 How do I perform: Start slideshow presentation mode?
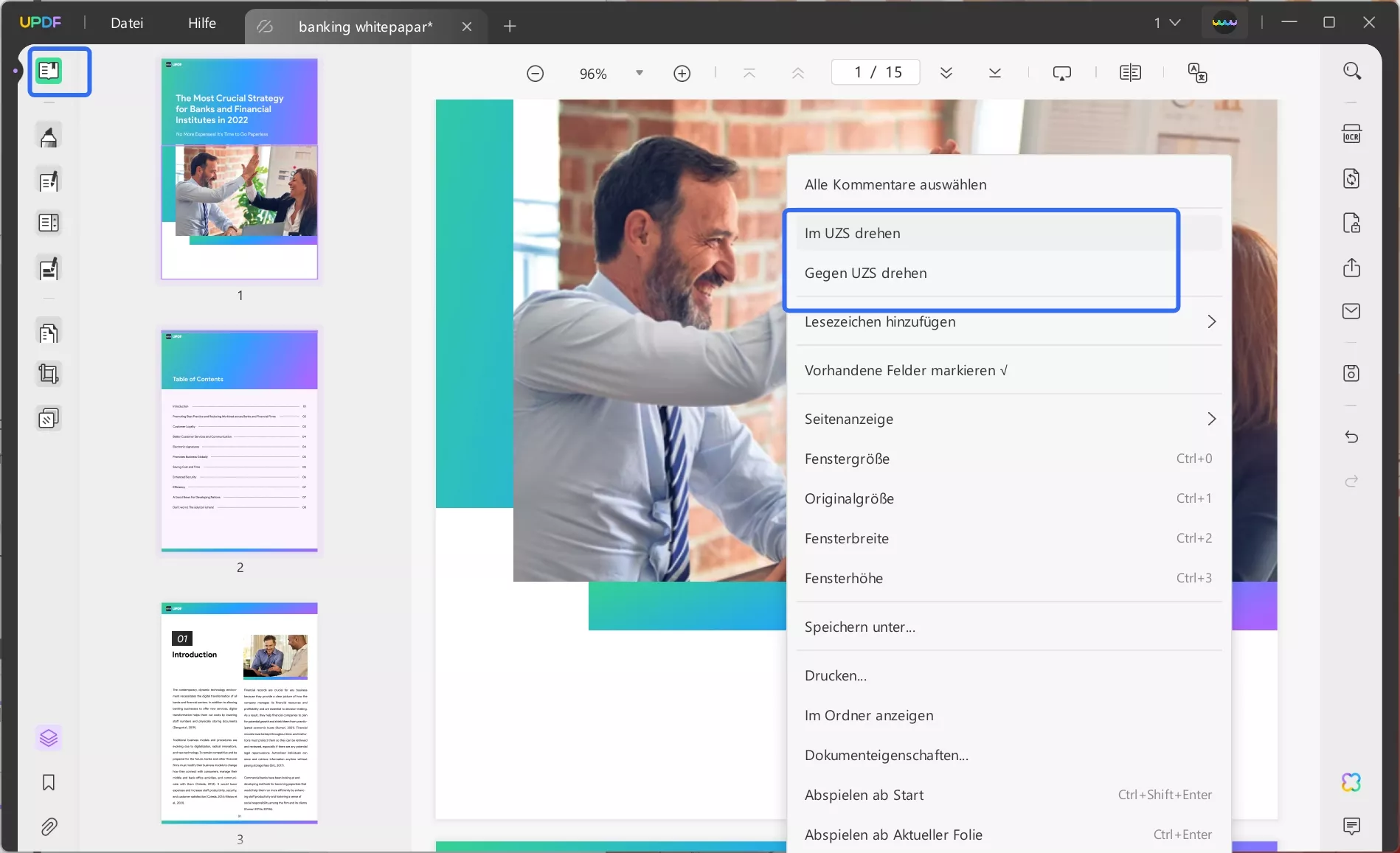point(1062,73)
